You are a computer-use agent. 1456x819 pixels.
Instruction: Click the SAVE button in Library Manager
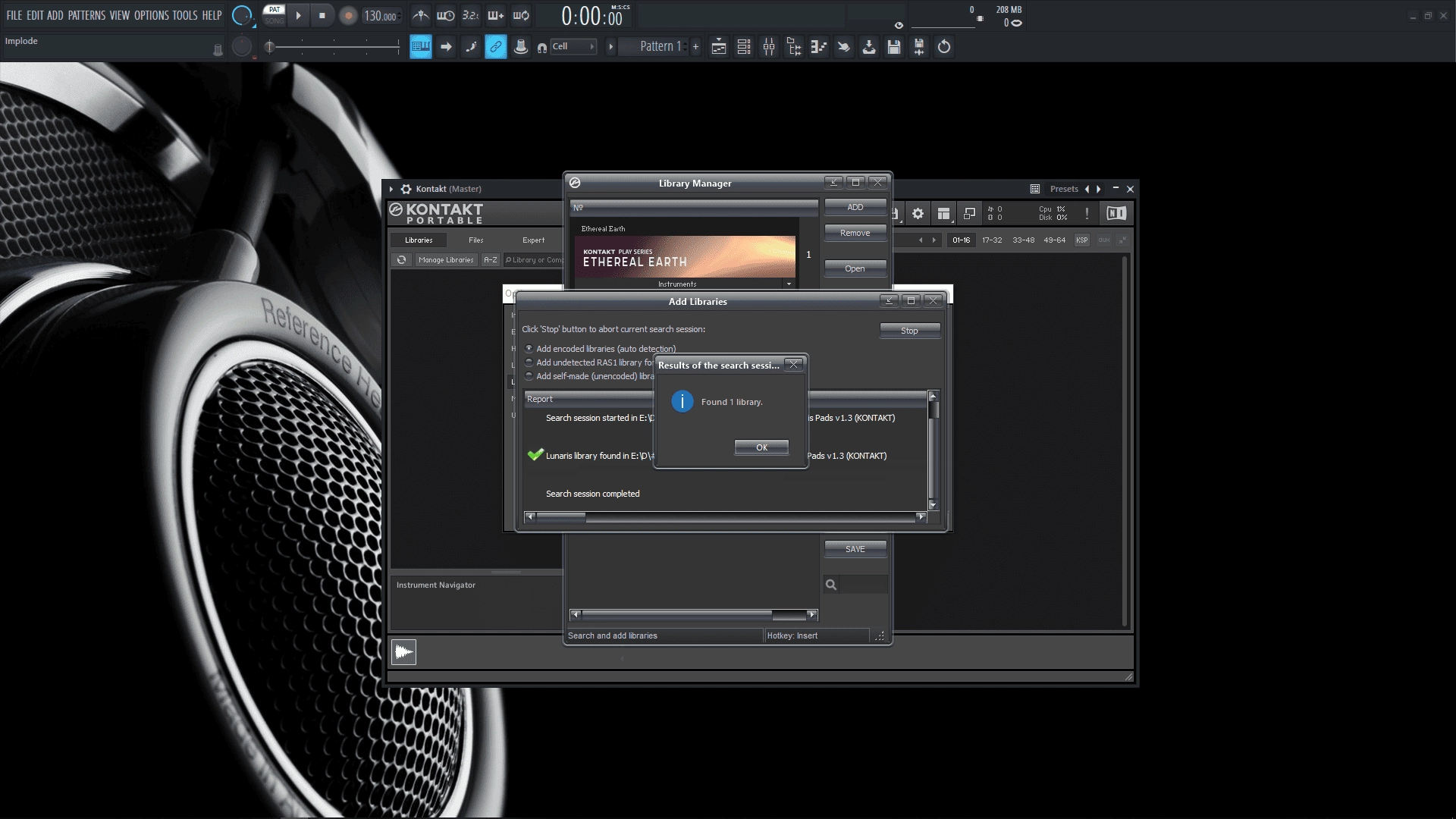coord(855,549)
